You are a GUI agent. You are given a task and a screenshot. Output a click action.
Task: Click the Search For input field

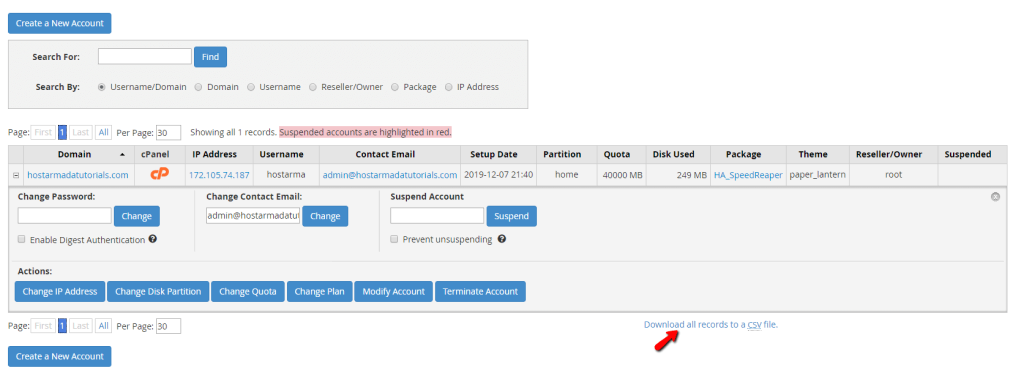145,56
